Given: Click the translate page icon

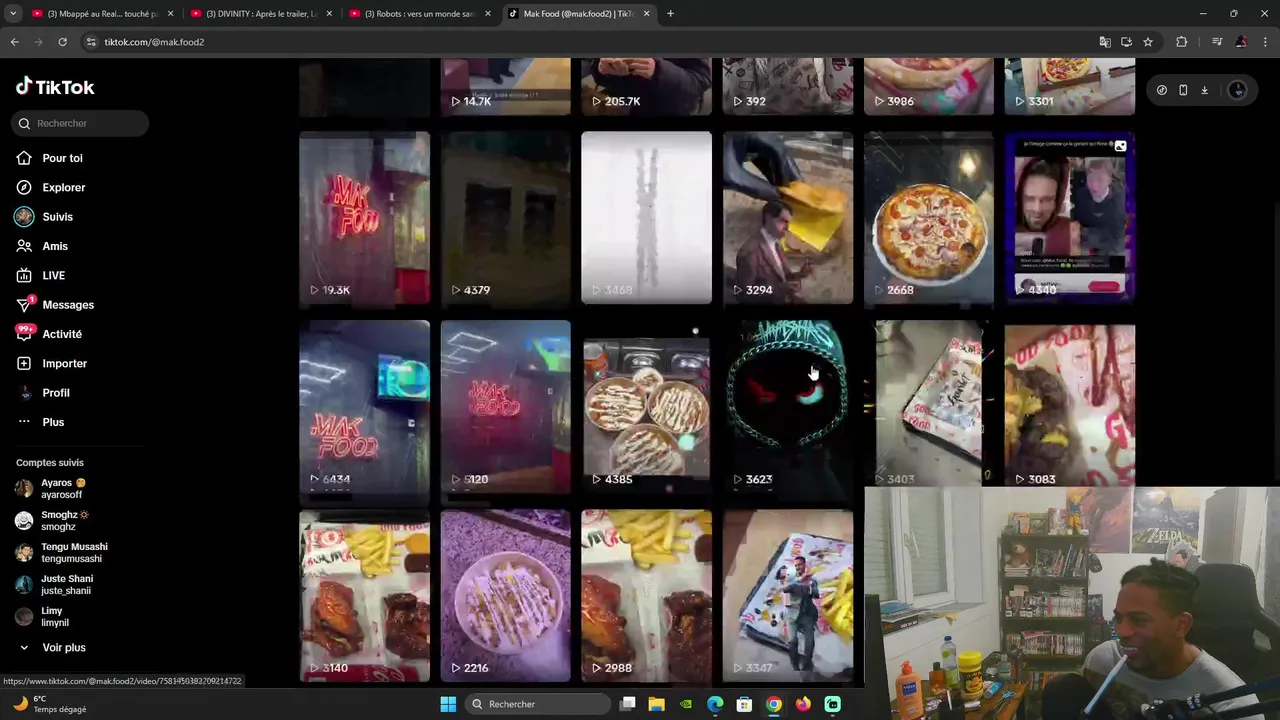Looking at the screenshot, I should click(1105, 42).
